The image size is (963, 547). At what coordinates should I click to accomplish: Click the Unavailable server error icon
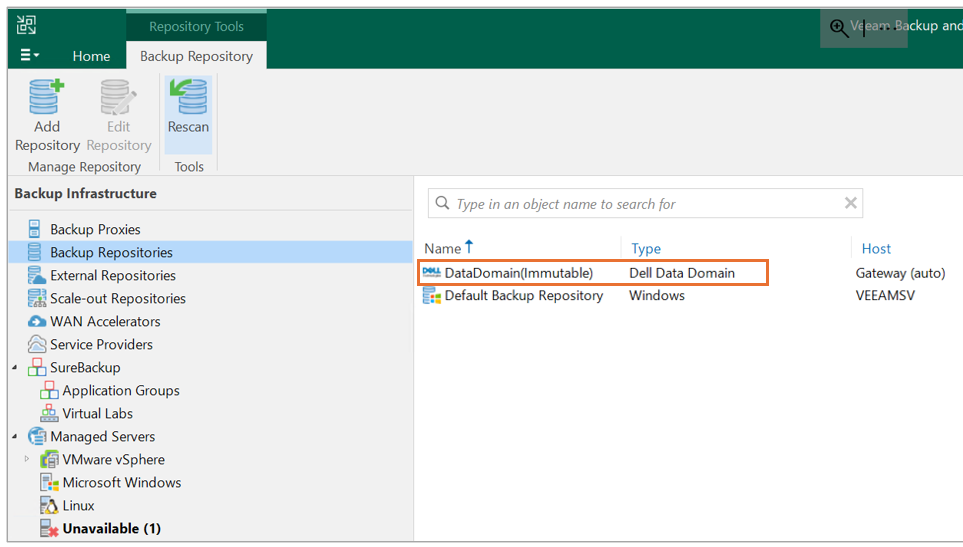49,529
